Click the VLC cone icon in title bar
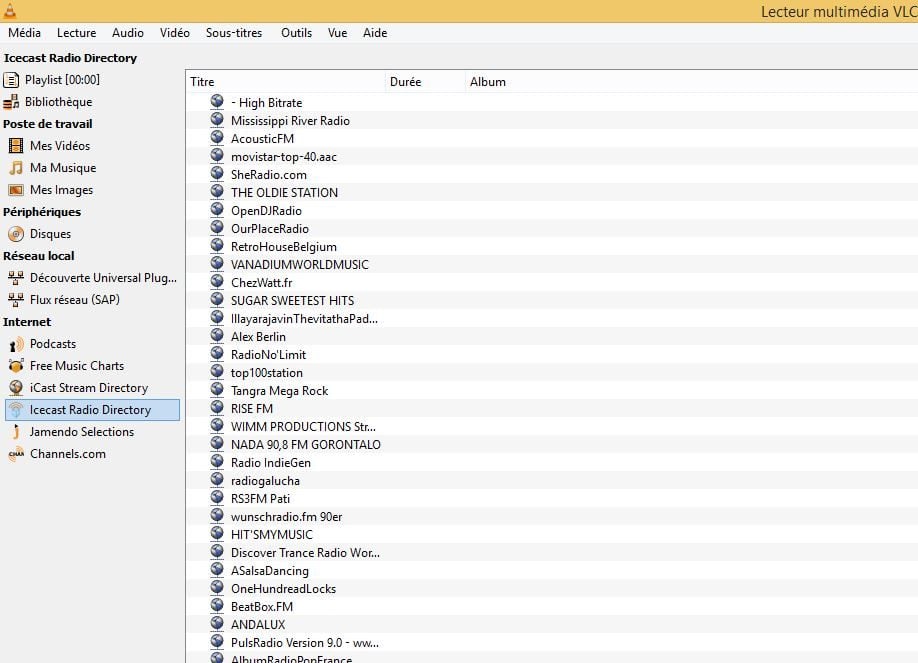This screenshot has width=918, height=663. [10, 10]
